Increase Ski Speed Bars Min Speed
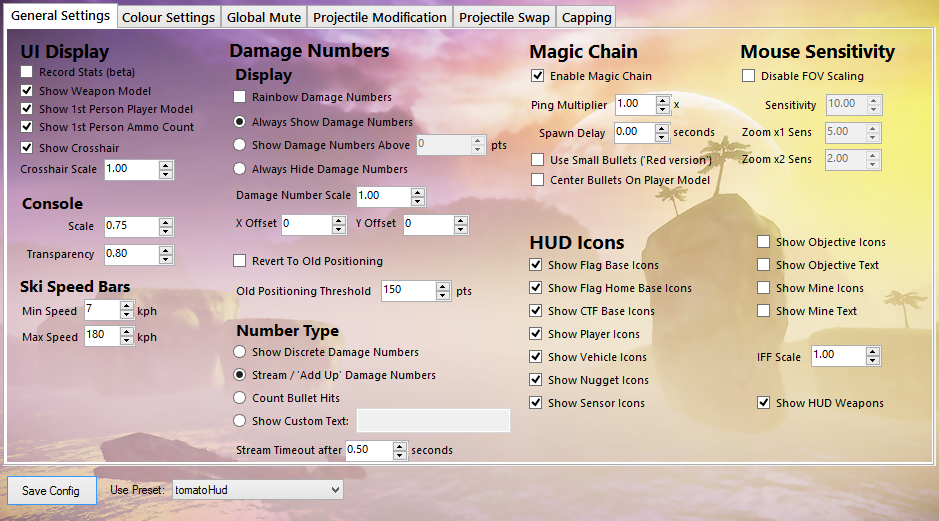 (126, 306)
